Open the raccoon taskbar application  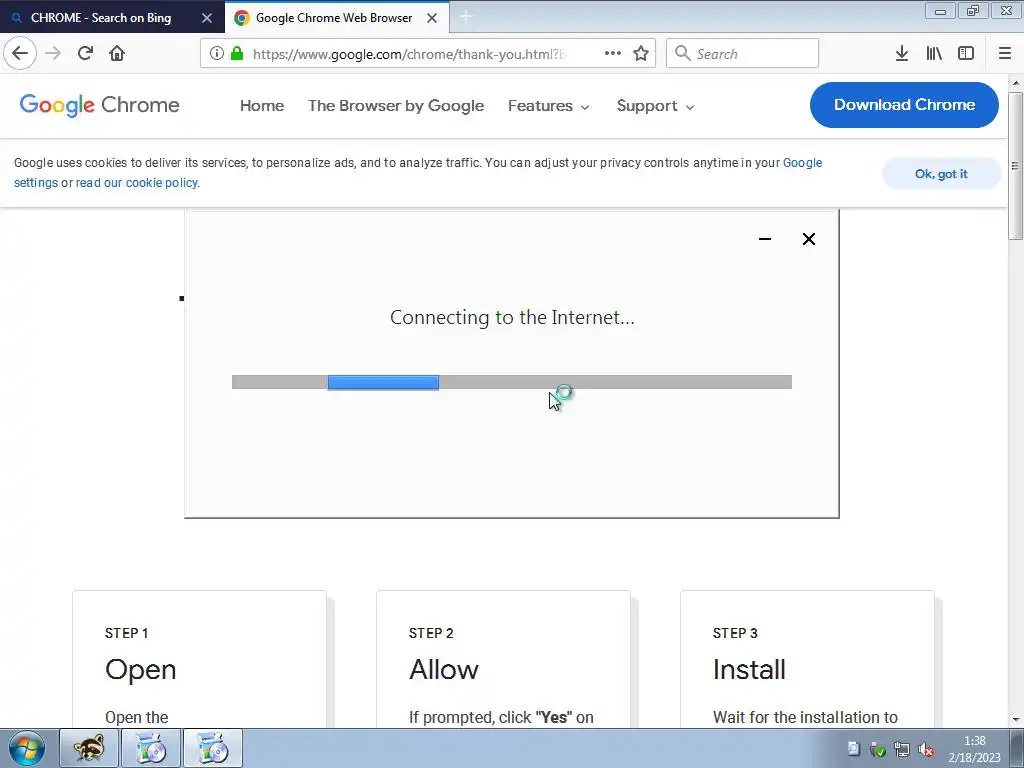pos(89,748)
